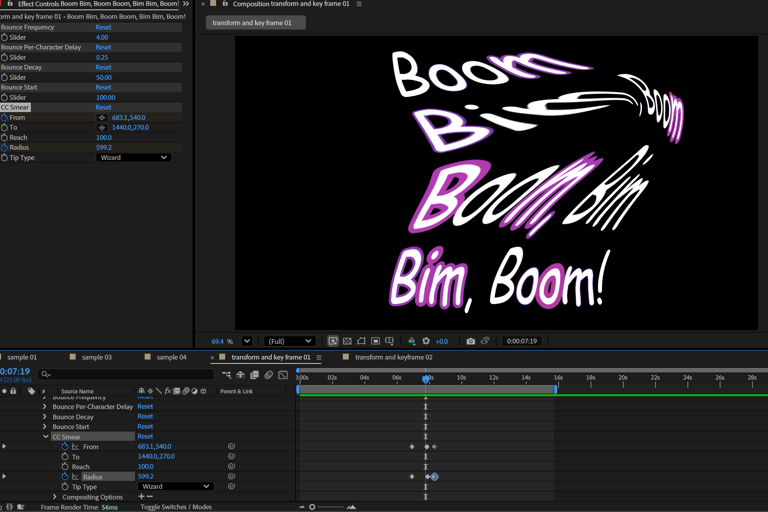Open Tip Type dropdown in Effect Controls

(x=133, y=157)
